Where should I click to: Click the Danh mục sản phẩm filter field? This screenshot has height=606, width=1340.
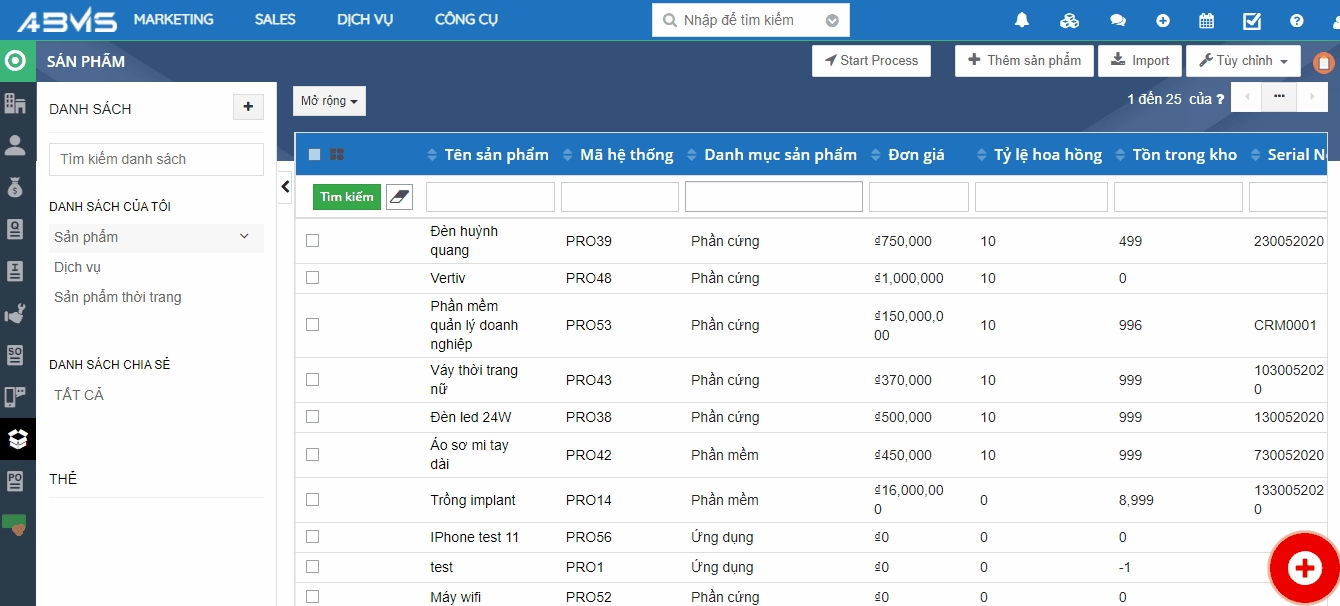[x=774, y=197]
